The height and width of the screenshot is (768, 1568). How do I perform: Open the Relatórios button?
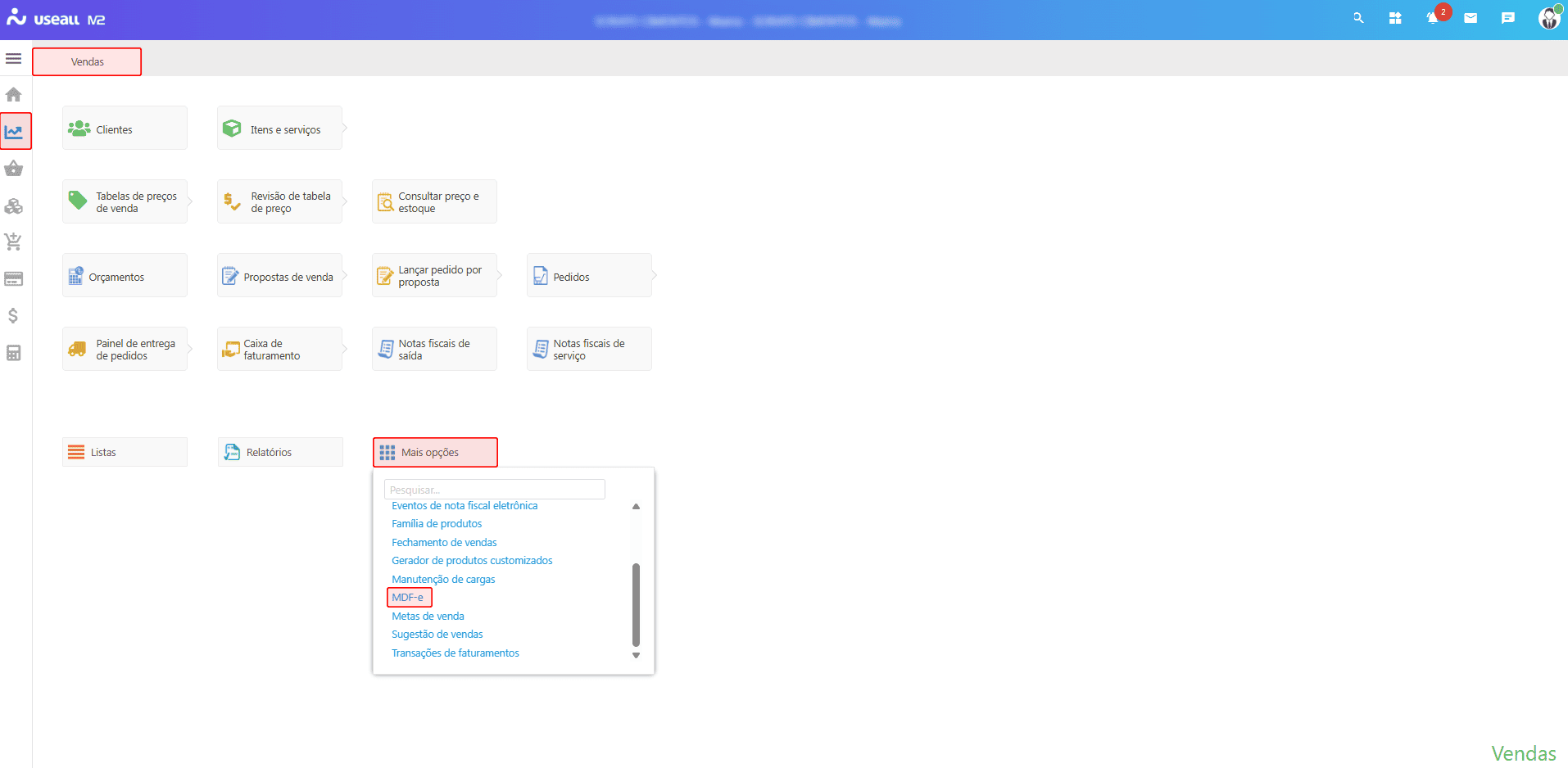pos(280,453)
